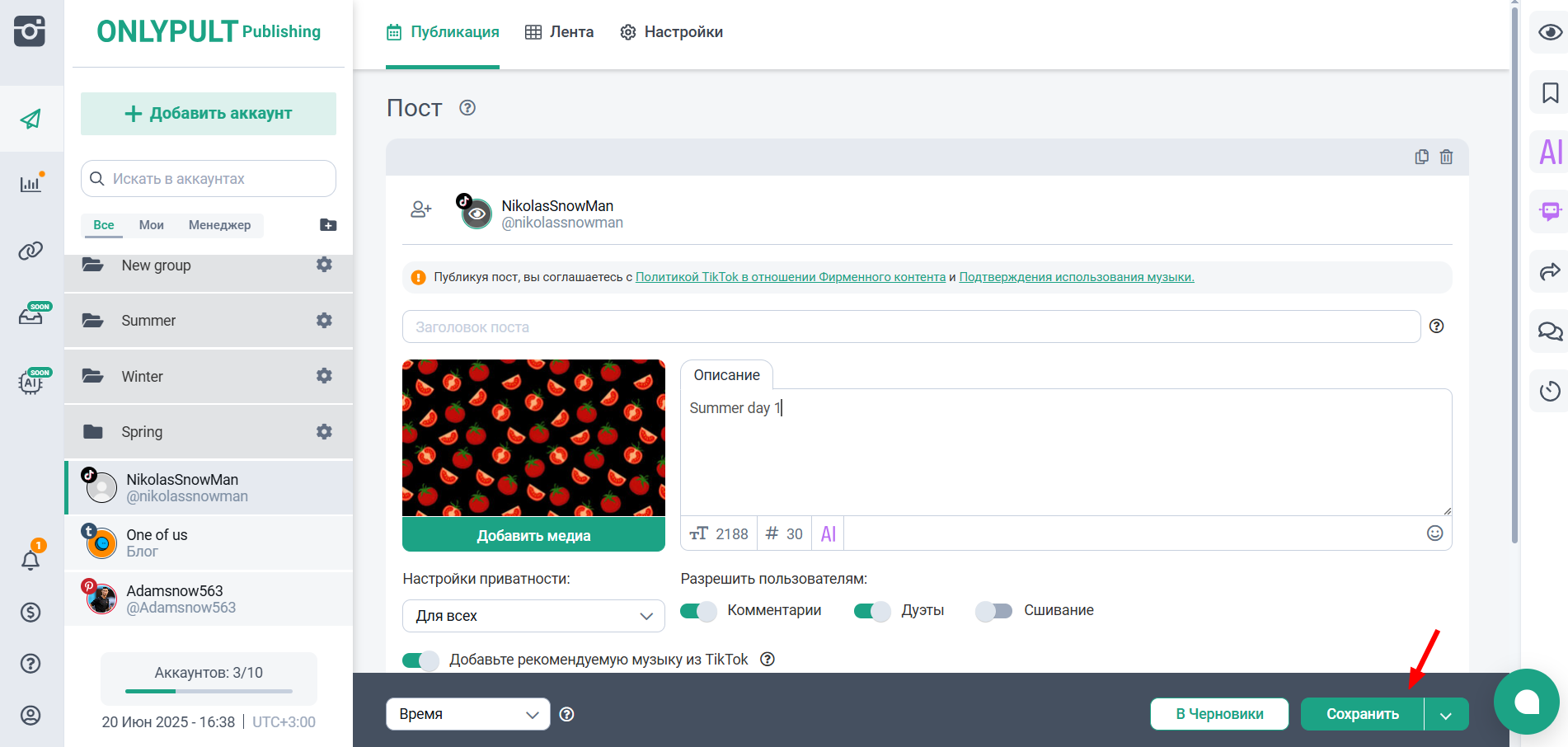
Task: Click the create new folder icon
Action: (x=327, y=225)
